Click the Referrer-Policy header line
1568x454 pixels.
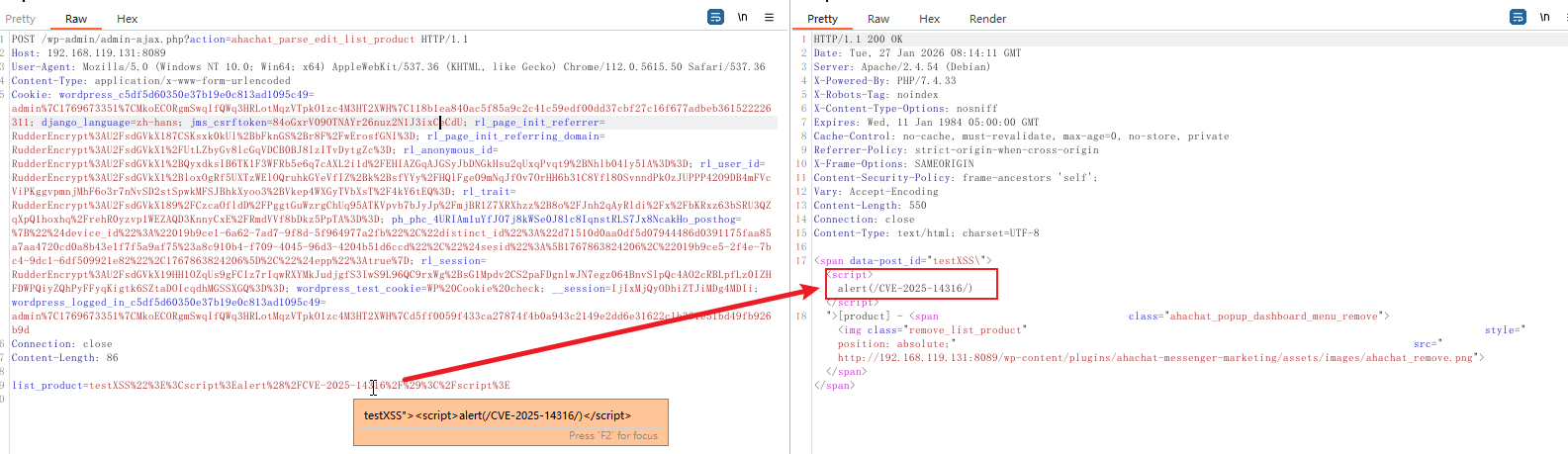pyautogui.click(x=956, y=150)
